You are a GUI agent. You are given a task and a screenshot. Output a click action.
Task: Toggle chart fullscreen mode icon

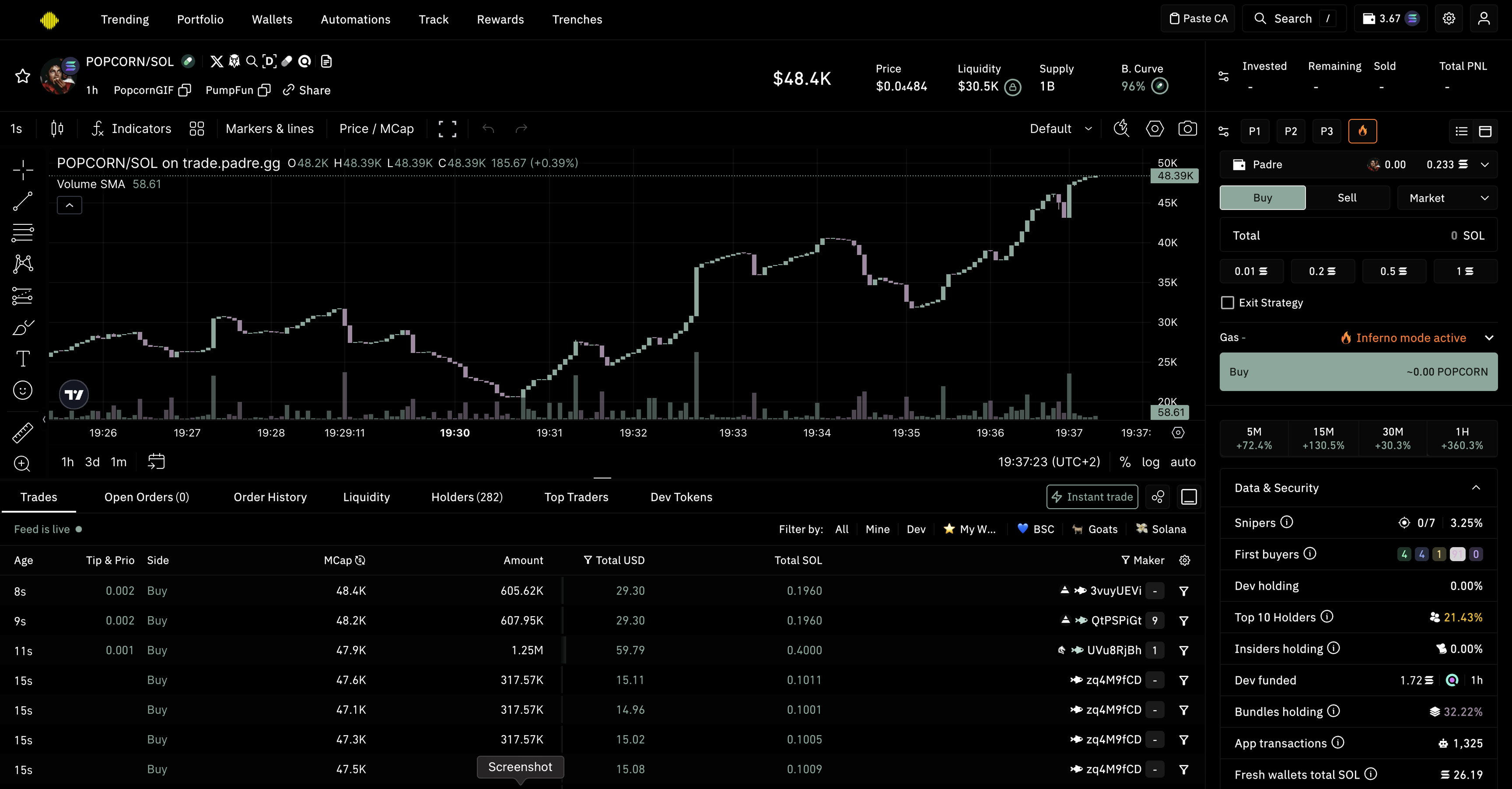point(447,129)
